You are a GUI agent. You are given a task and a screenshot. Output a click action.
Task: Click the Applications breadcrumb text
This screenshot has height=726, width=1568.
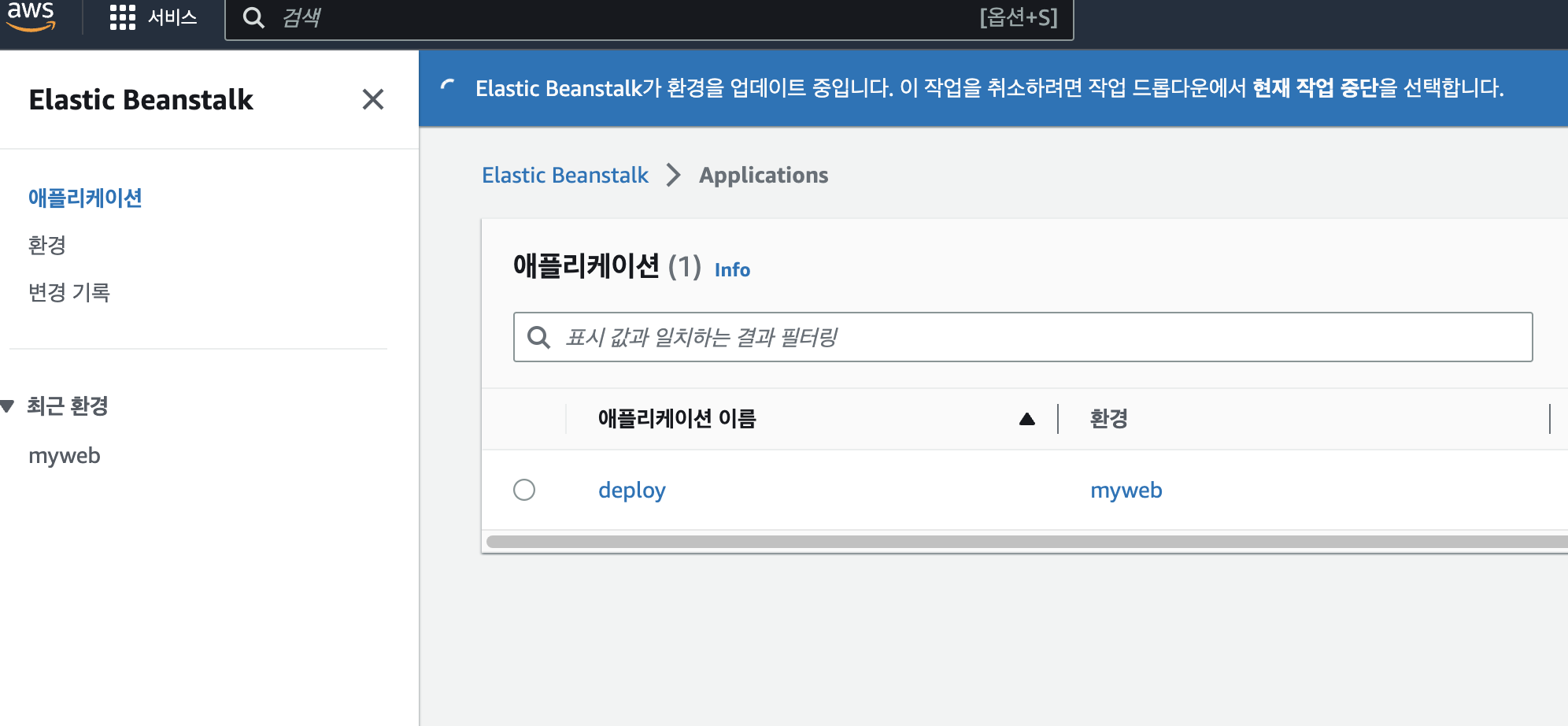point(764,175)
